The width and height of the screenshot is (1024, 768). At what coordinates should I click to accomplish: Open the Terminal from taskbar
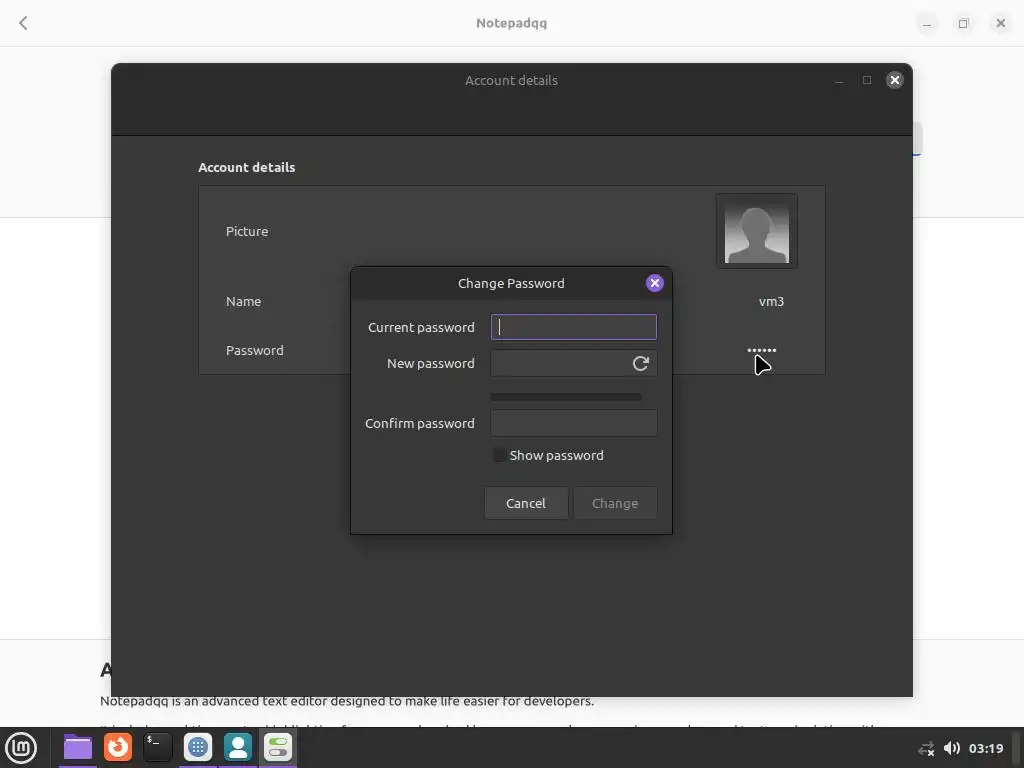click(157, 747)
